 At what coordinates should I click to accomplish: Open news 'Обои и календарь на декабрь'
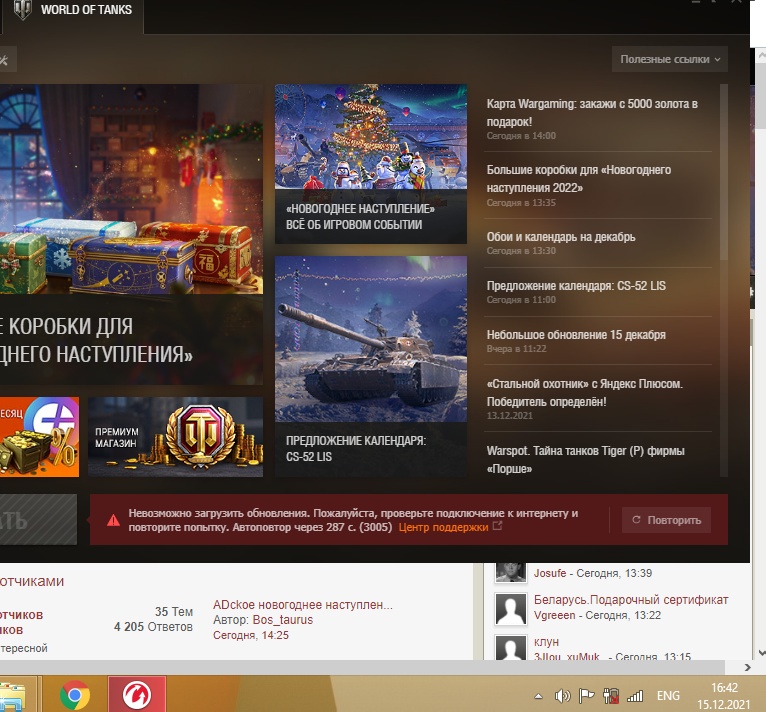(561, 237)
